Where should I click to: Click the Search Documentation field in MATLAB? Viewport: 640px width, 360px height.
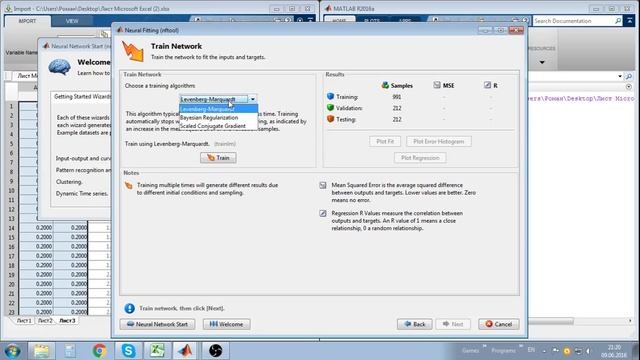point(573,21)
